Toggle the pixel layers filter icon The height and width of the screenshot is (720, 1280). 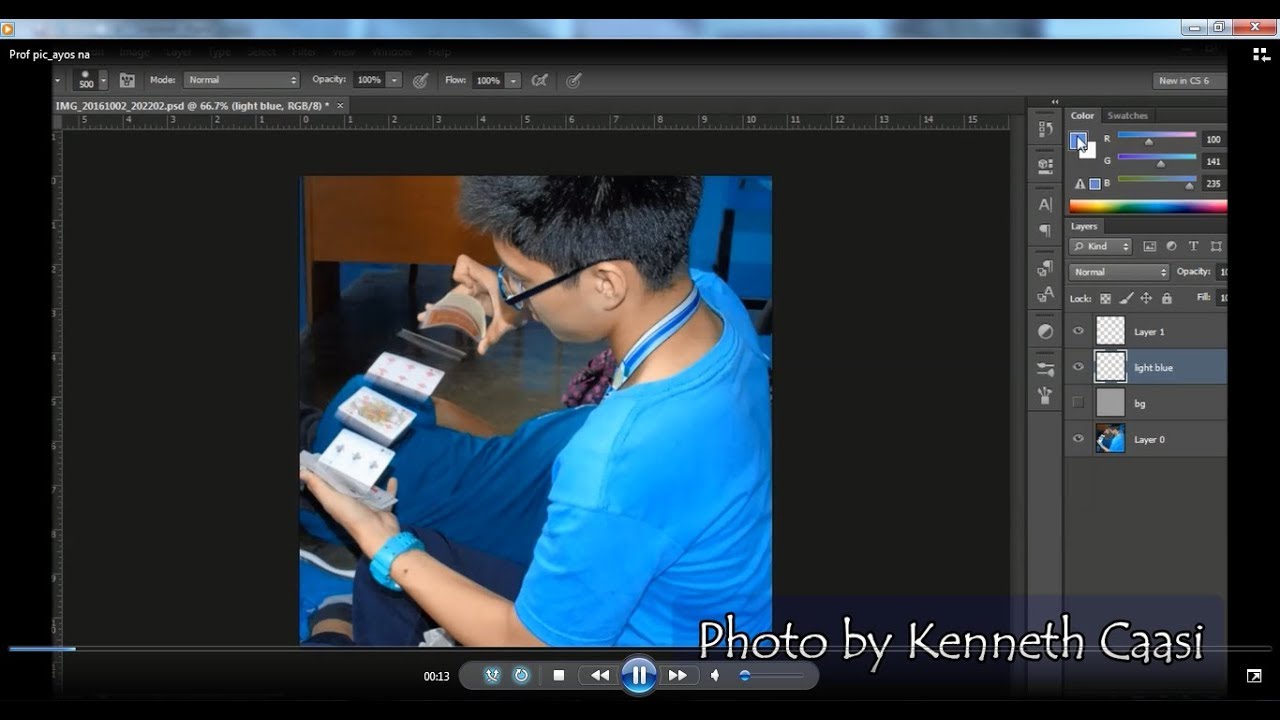point(1149,246)
